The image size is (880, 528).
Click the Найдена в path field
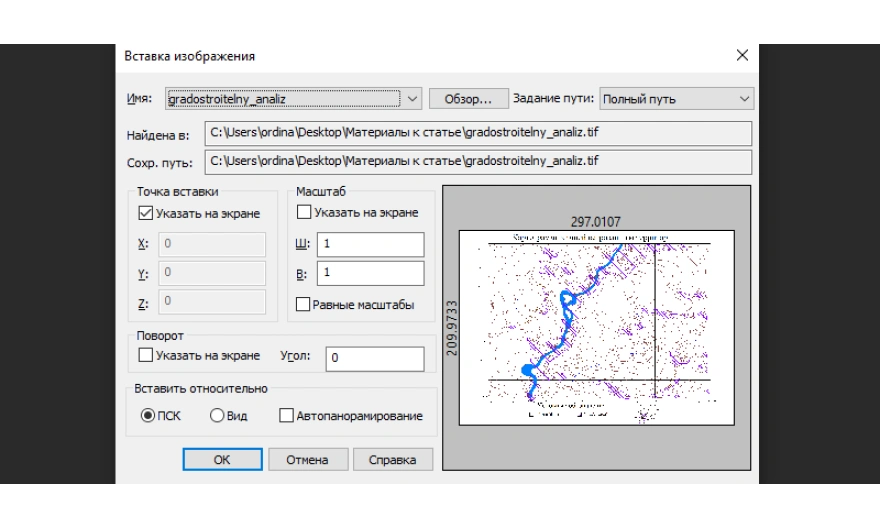(477, 132)
